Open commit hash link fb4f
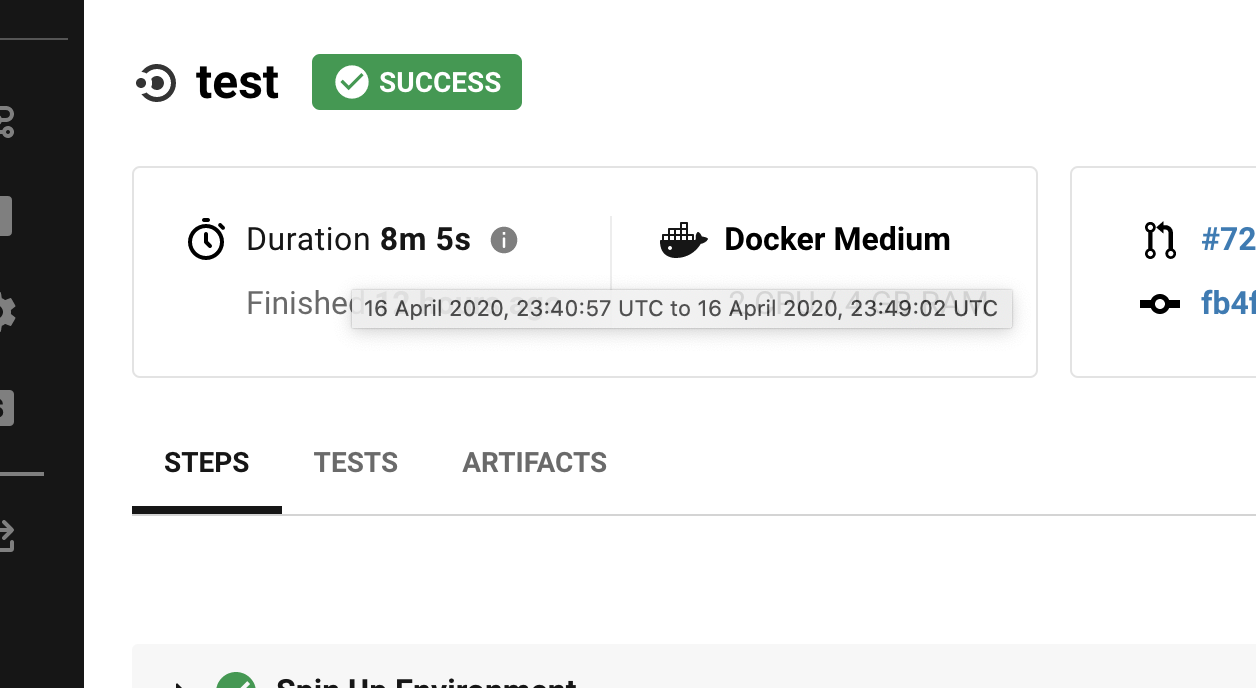1256x688 pixels. tap(1228, 303)
